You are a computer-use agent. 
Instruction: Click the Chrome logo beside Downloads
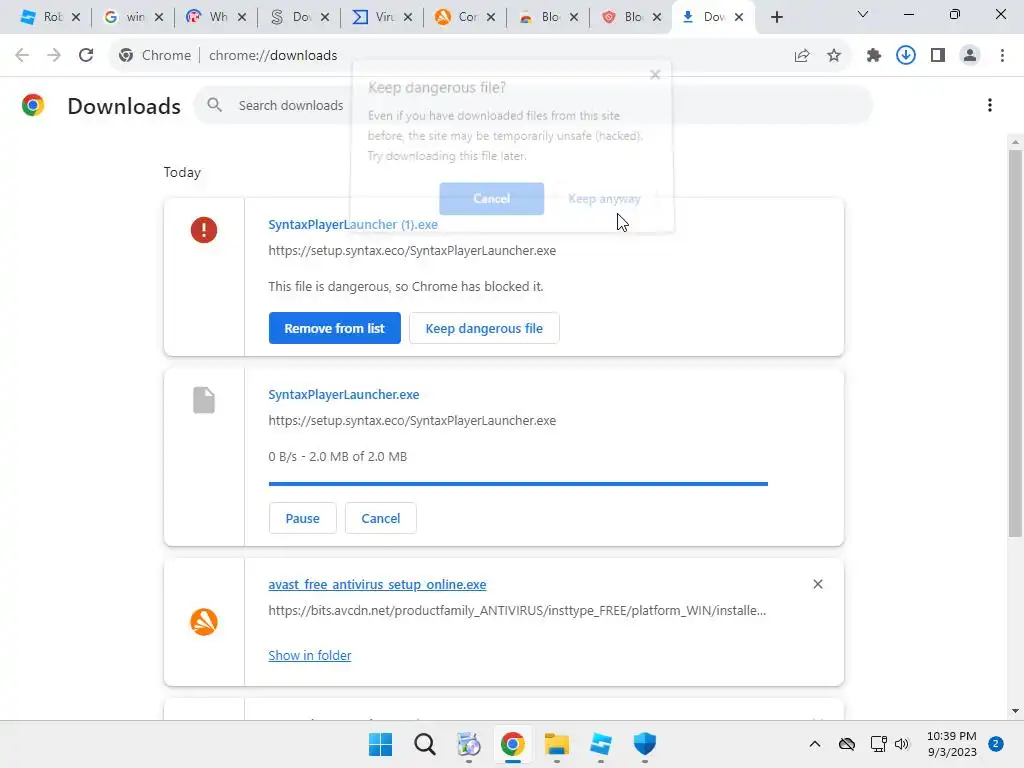[x=33, y=105]
